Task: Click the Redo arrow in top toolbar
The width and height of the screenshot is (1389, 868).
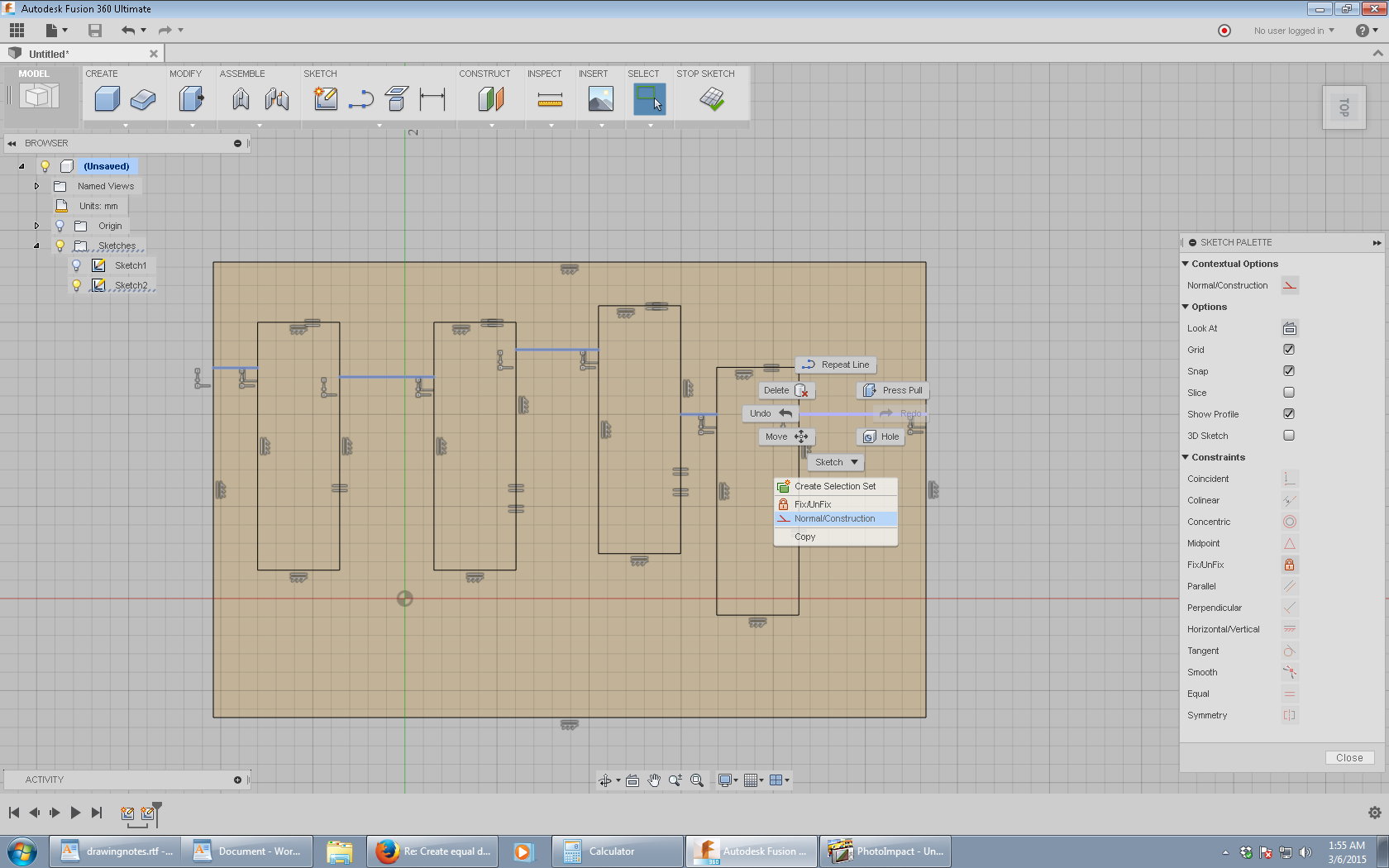Action: point(165,31)
